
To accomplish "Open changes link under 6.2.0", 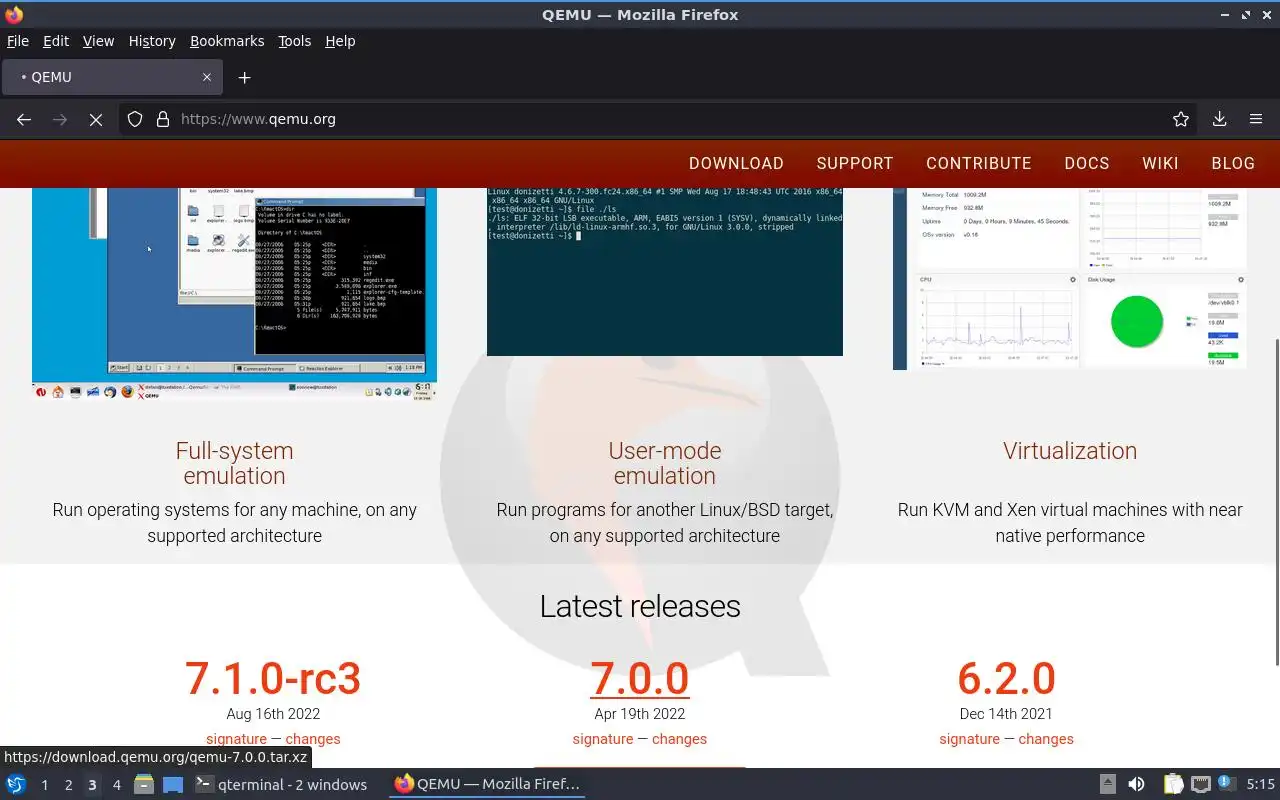I will tap(1046, 739).
